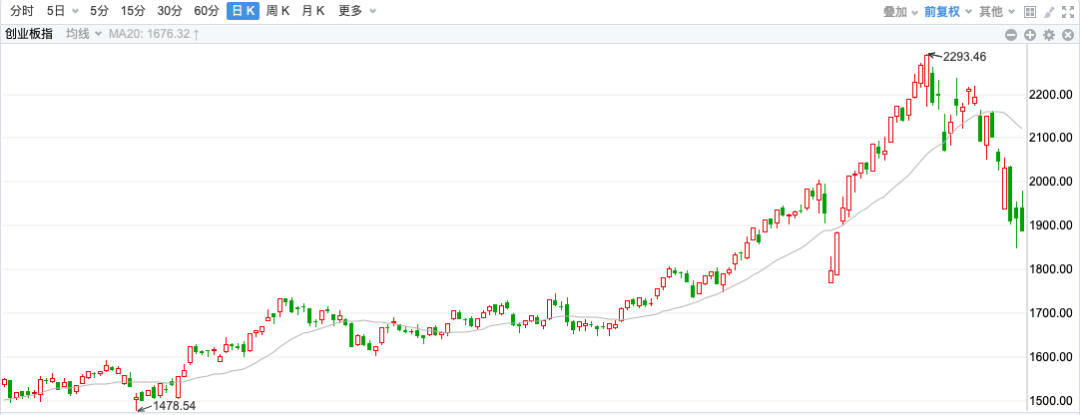
Task: Click the 2100.00 price axis label
Action: (1050, 138)
